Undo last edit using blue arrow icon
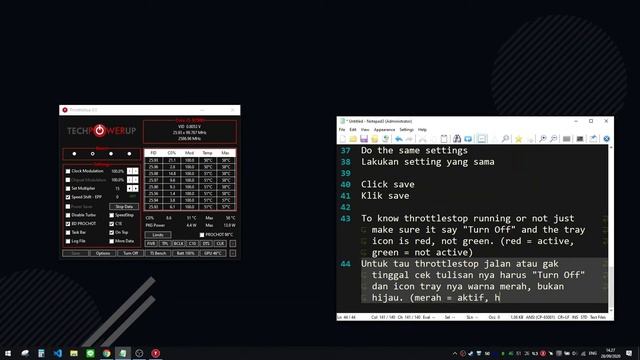 (x=398, y=139)
